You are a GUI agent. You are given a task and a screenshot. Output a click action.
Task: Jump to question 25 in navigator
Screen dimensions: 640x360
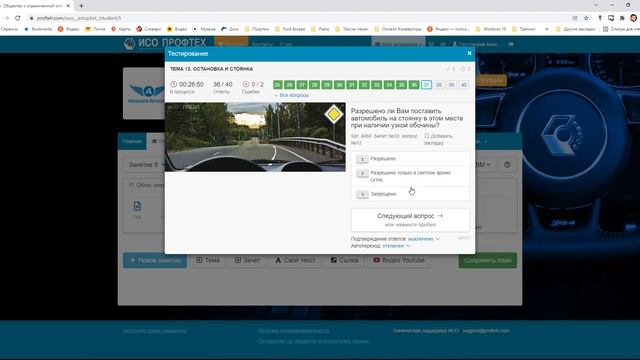pos(278,84)
